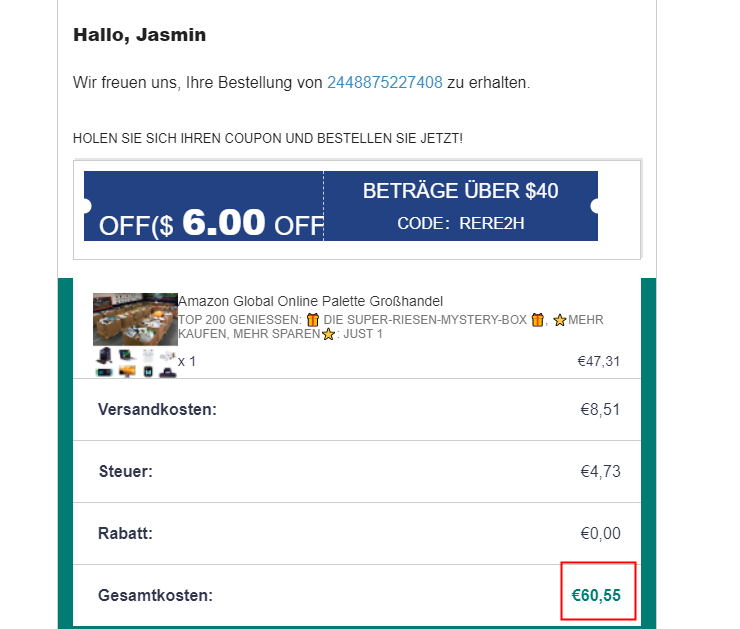
Task: Select the coupon code RERE2H
Action: [x=491, y=223]
